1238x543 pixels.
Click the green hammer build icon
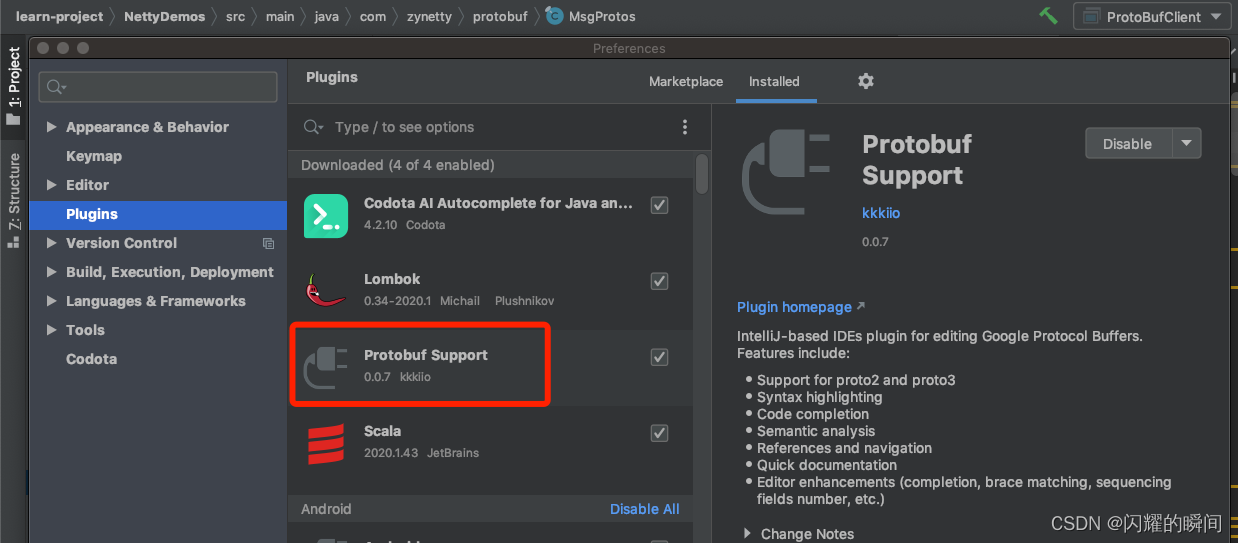(1048, 16)
